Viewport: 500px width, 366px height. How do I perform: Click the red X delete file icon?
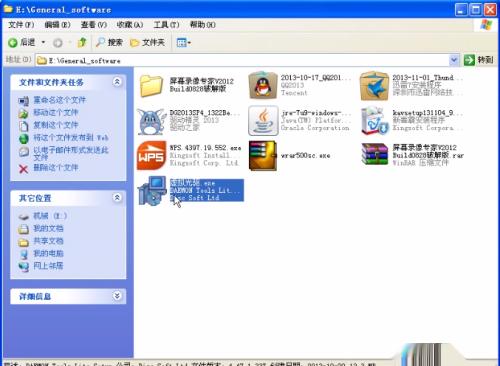(x=24, y=169)
